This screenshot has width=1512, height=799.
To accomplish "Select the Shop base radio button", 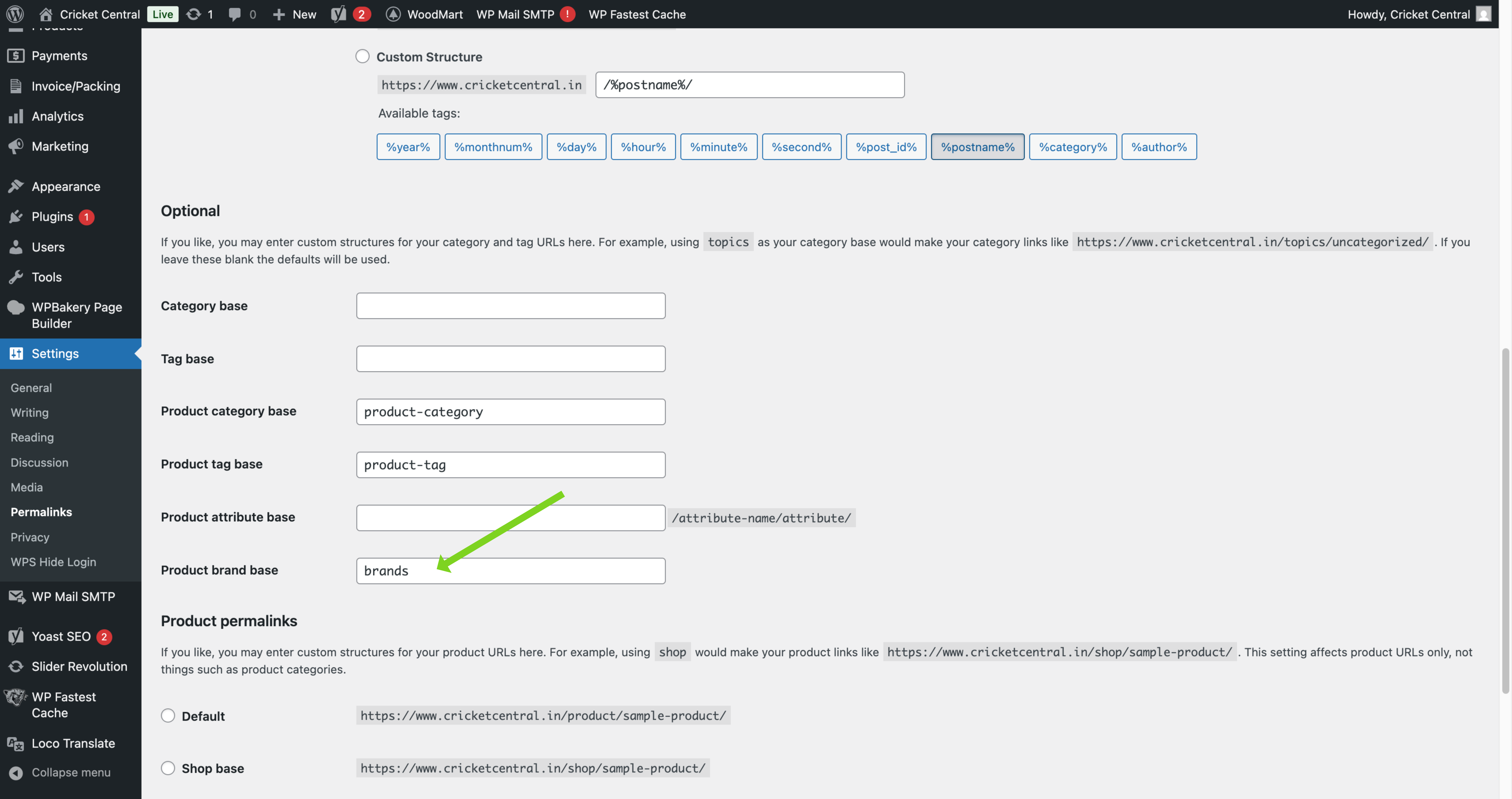I will 168,768.
